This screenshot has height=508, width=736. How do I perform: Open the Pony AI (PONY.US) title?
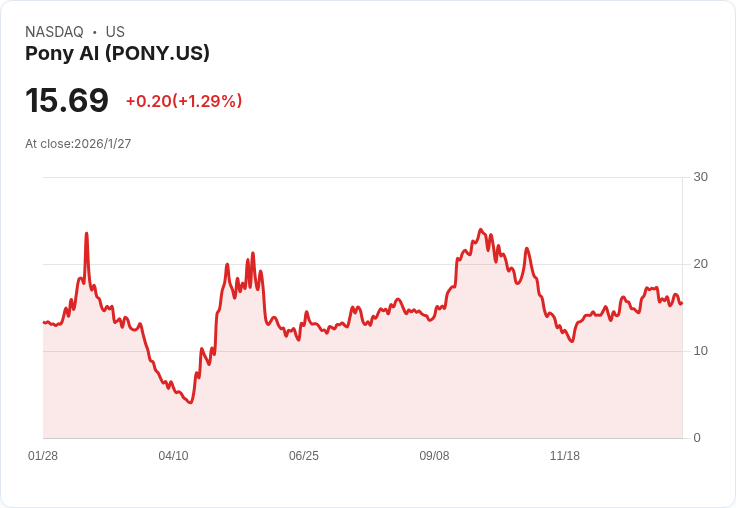117,54
